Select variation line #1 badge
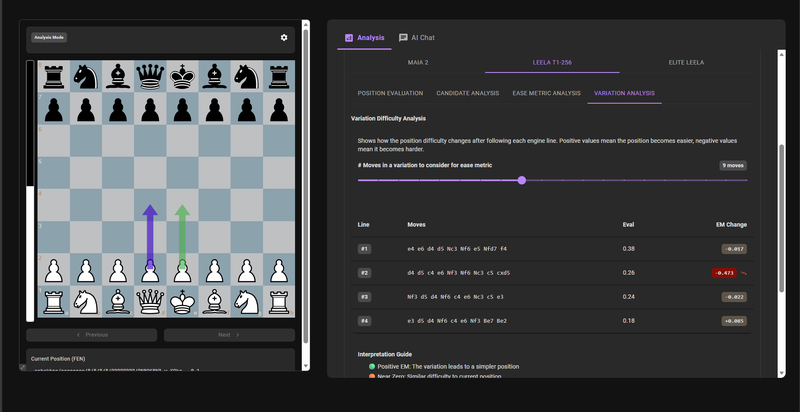Image resolution: width=800 pixels, height=412 pixels. pyautogui.click(x=365, y=248)
